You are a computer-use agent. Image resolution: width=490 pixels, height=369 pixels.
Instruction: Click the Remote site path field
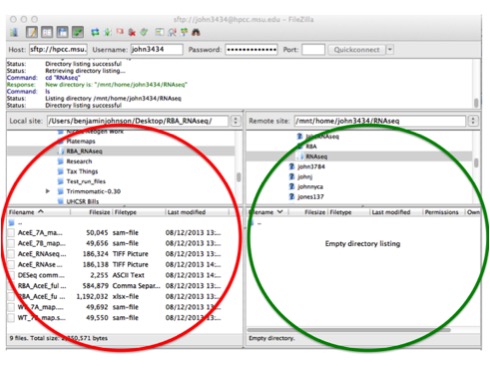coord(380,121)
